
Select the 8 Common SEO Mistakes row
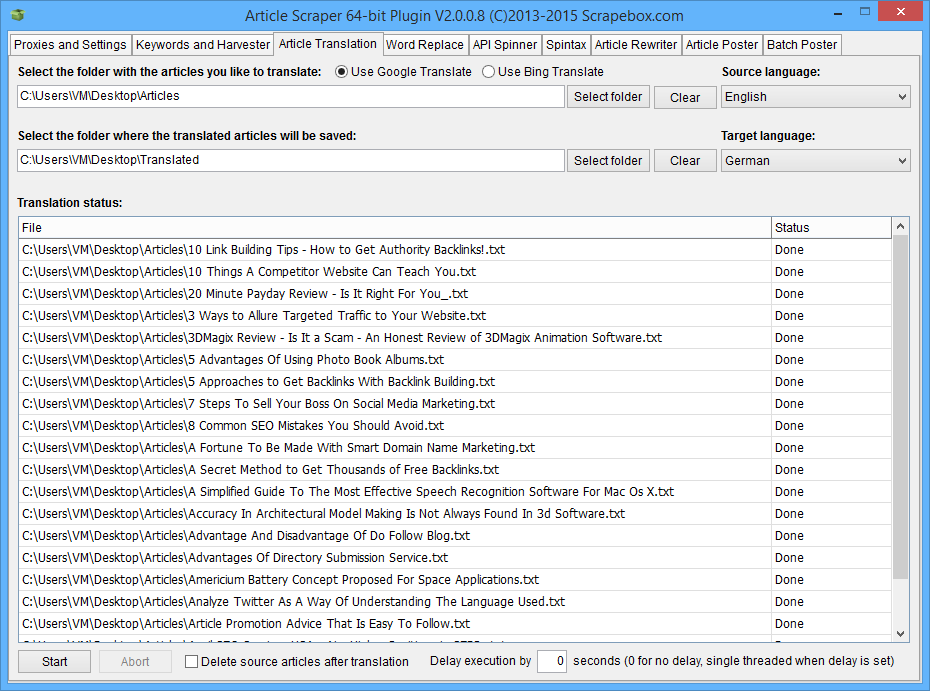(x=395, y=426)
